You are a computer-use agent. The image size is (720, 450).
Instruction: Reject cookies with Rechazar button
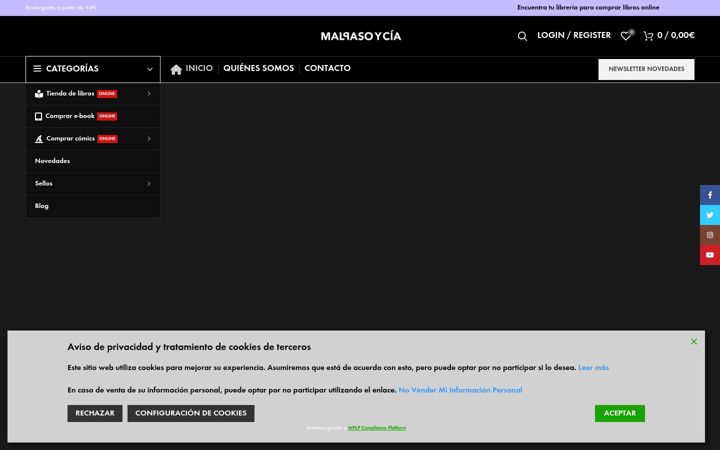point(95,413)
